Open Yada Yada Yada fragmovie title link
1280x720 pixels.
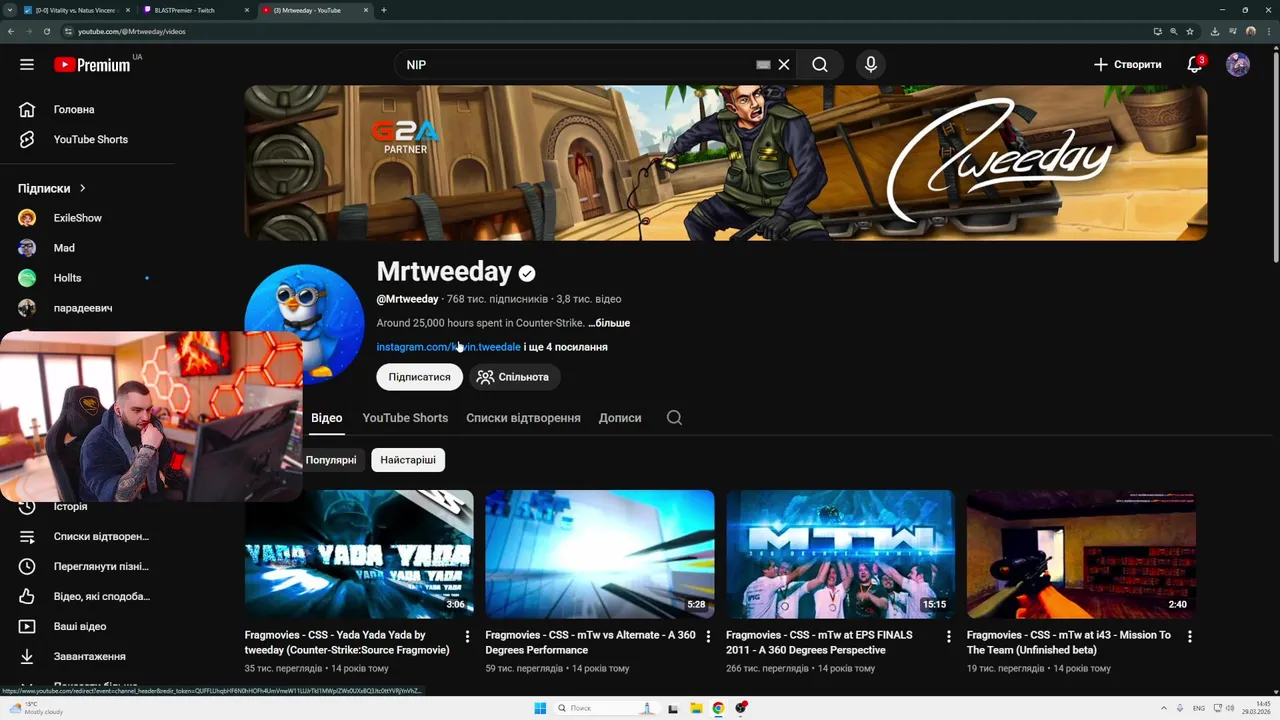348,642
